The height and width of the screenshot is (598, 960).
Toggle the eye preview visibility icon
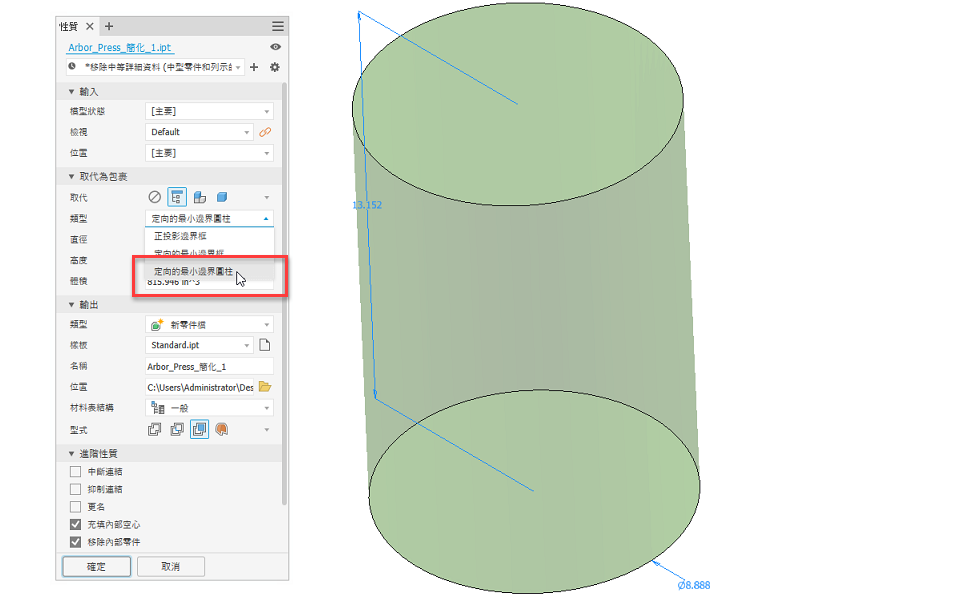pyautogui.click(x=276, y=47)
